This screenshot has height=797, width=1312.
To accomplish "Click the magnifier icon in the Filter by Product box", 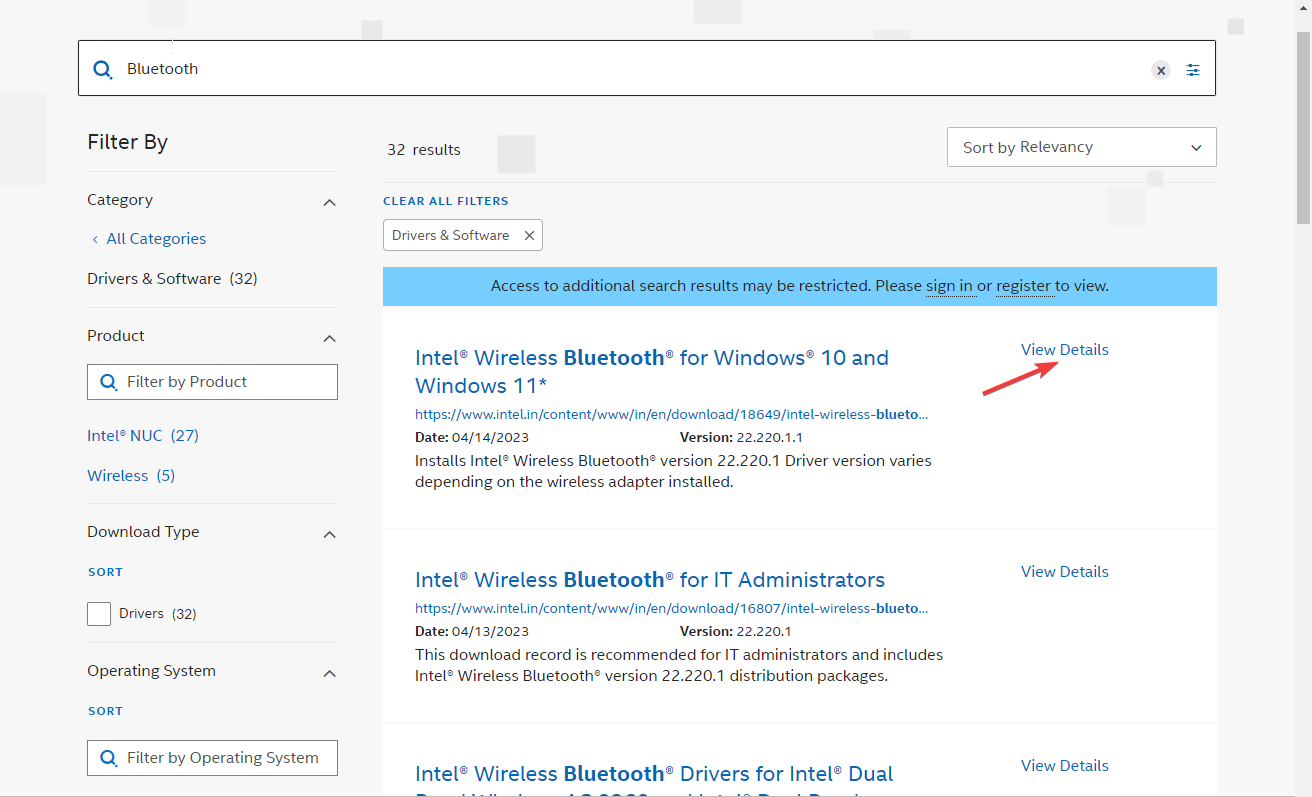I will tap(108, 382).
